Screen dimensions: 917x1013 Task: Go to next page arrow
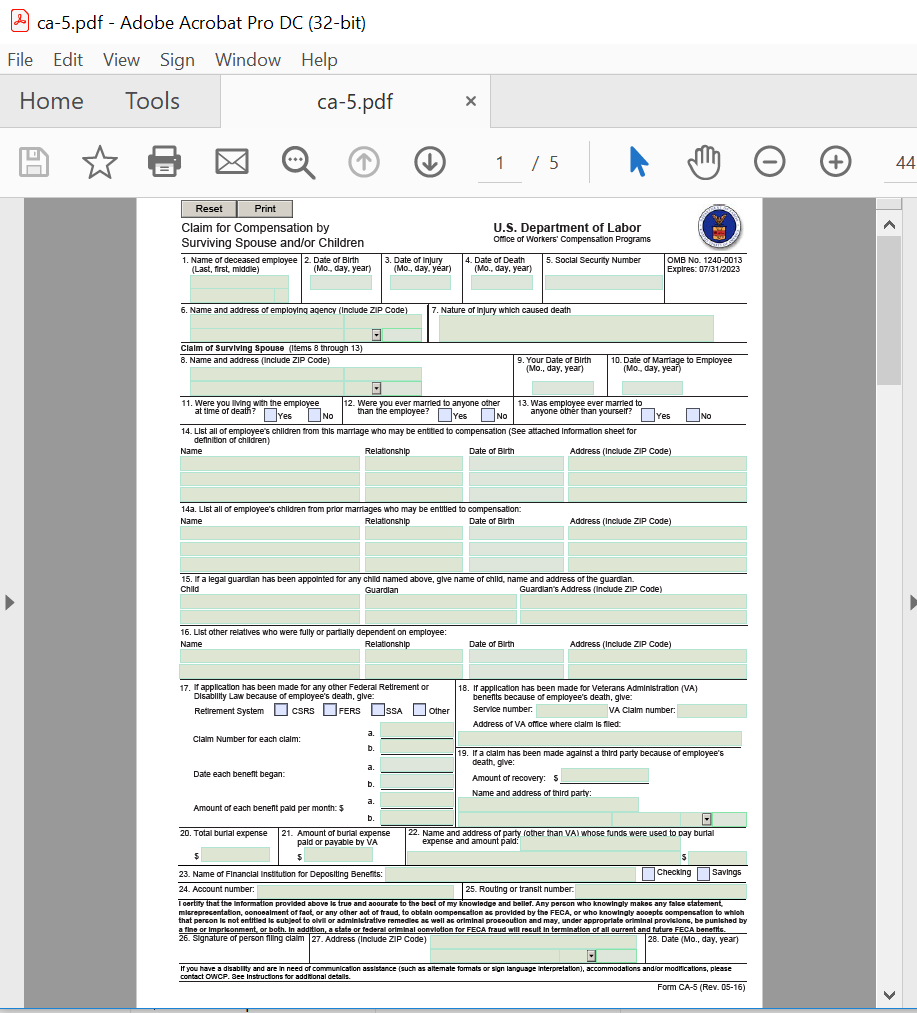pyautogui.click(x=430, y=161)
